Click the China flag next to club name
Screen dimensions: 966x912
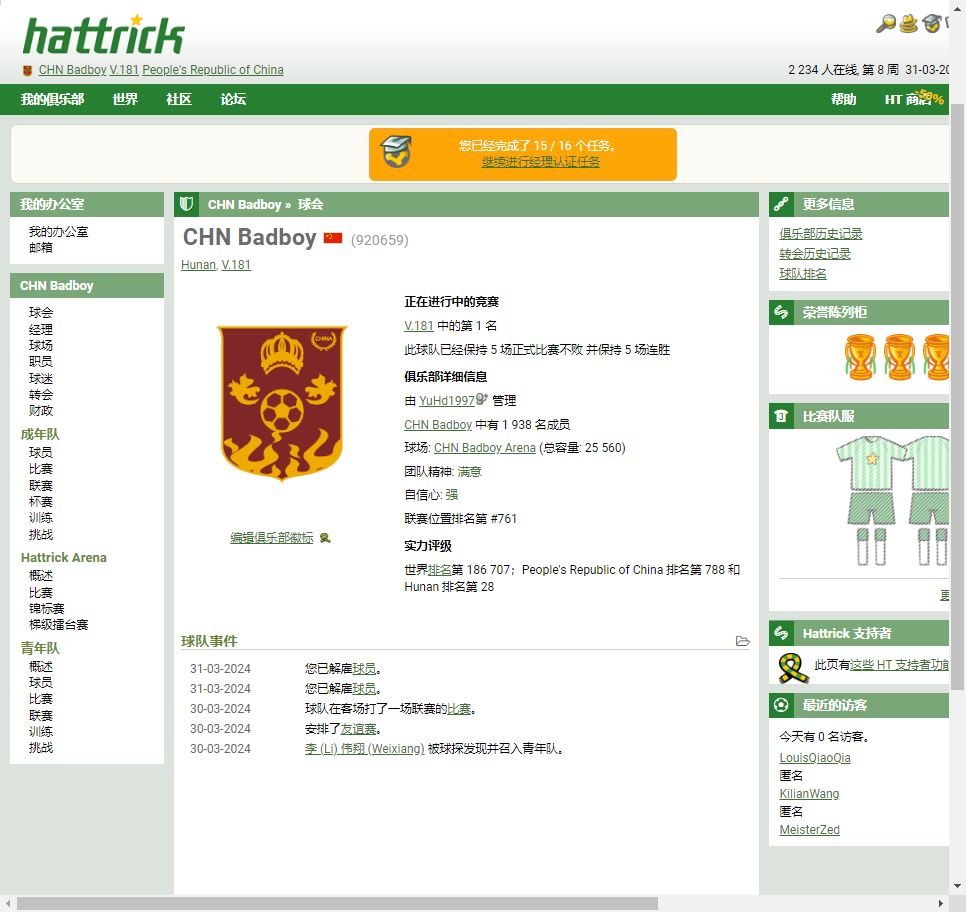(333, 238)
